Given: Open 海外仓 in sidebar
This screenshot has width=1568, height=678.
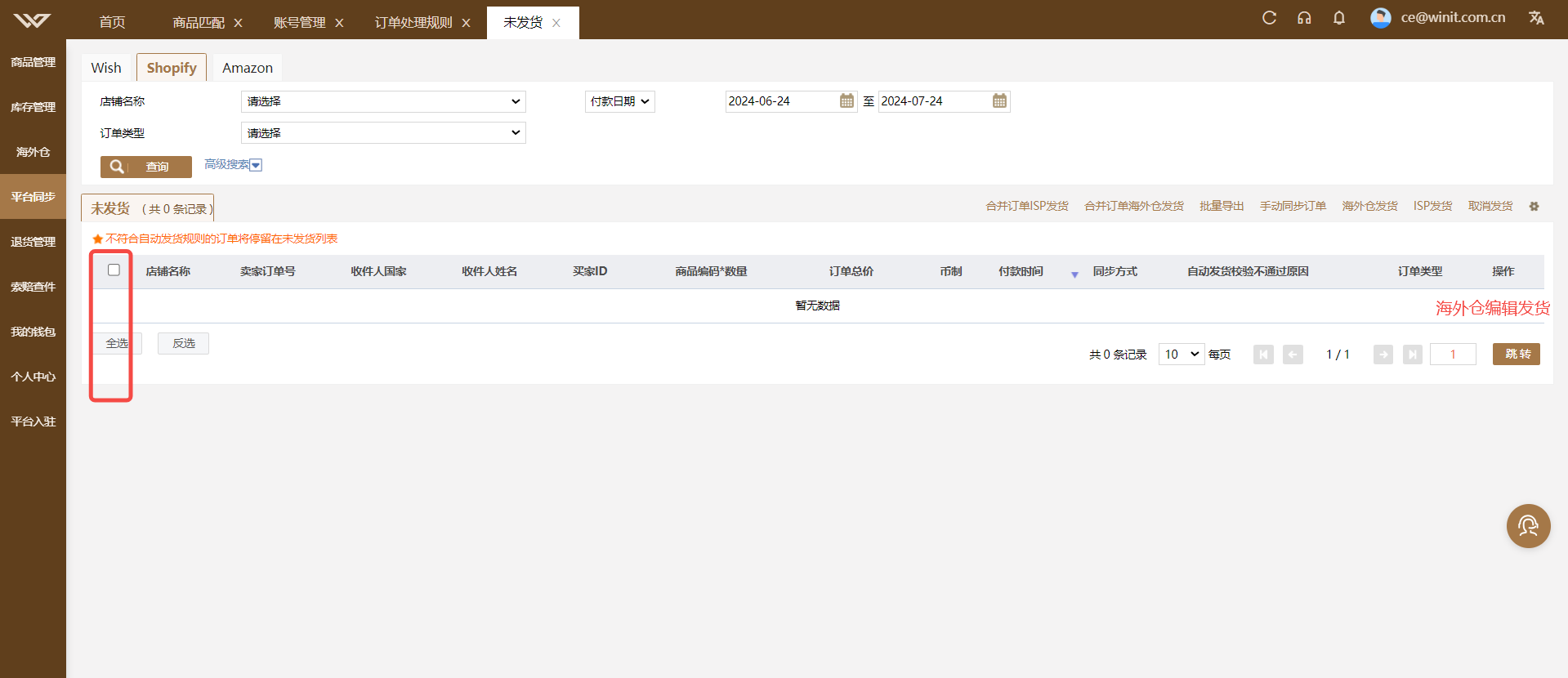Looking at the screenshot, I should click(33, 152).
